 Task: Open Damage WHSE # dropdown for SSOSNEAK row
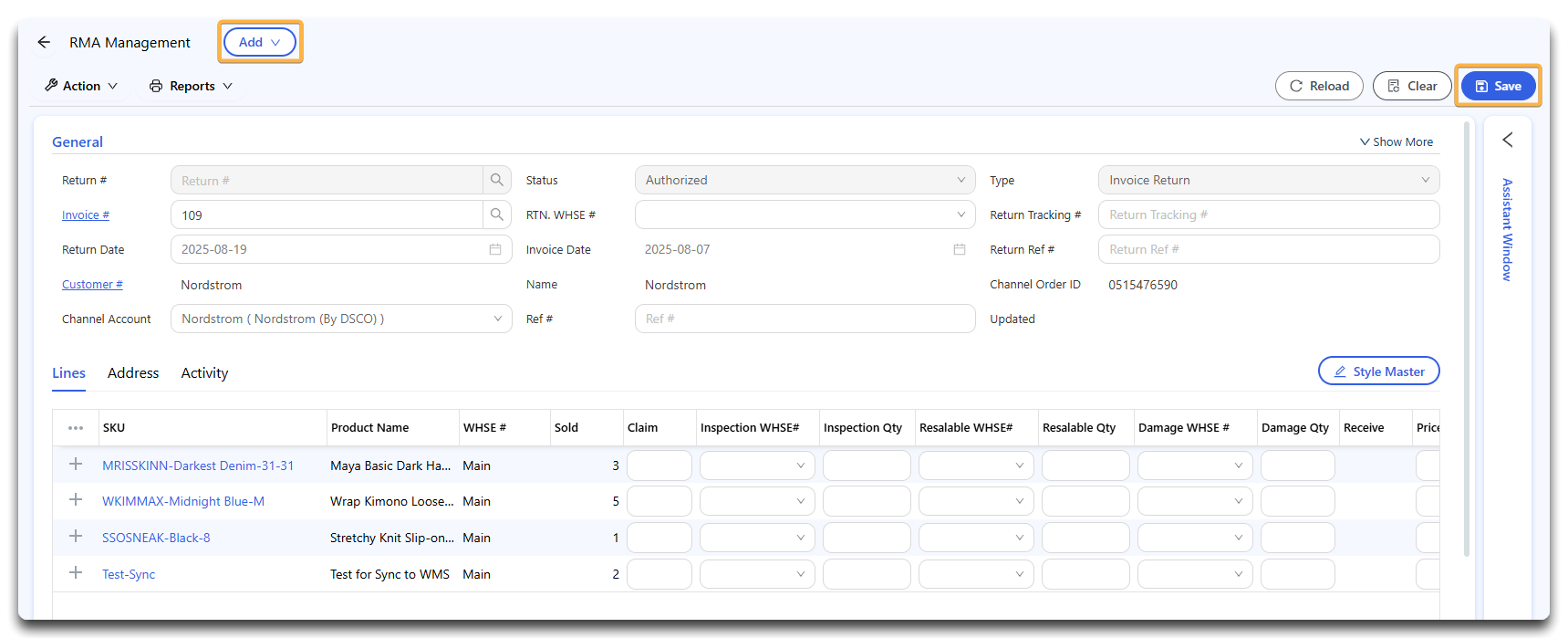1195,538
